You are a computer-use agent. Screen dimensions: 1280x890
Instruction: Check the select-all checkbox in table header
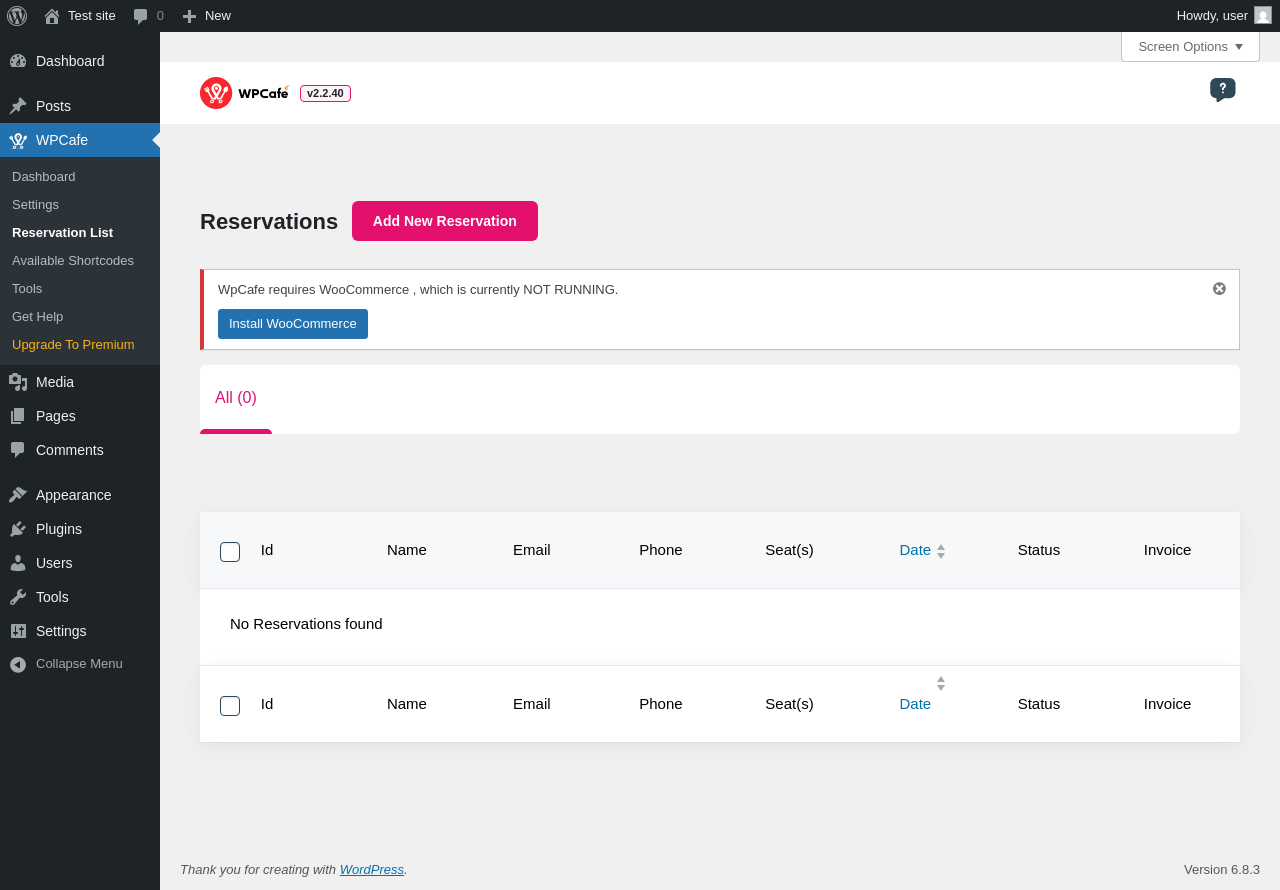[x=230, y=552]
